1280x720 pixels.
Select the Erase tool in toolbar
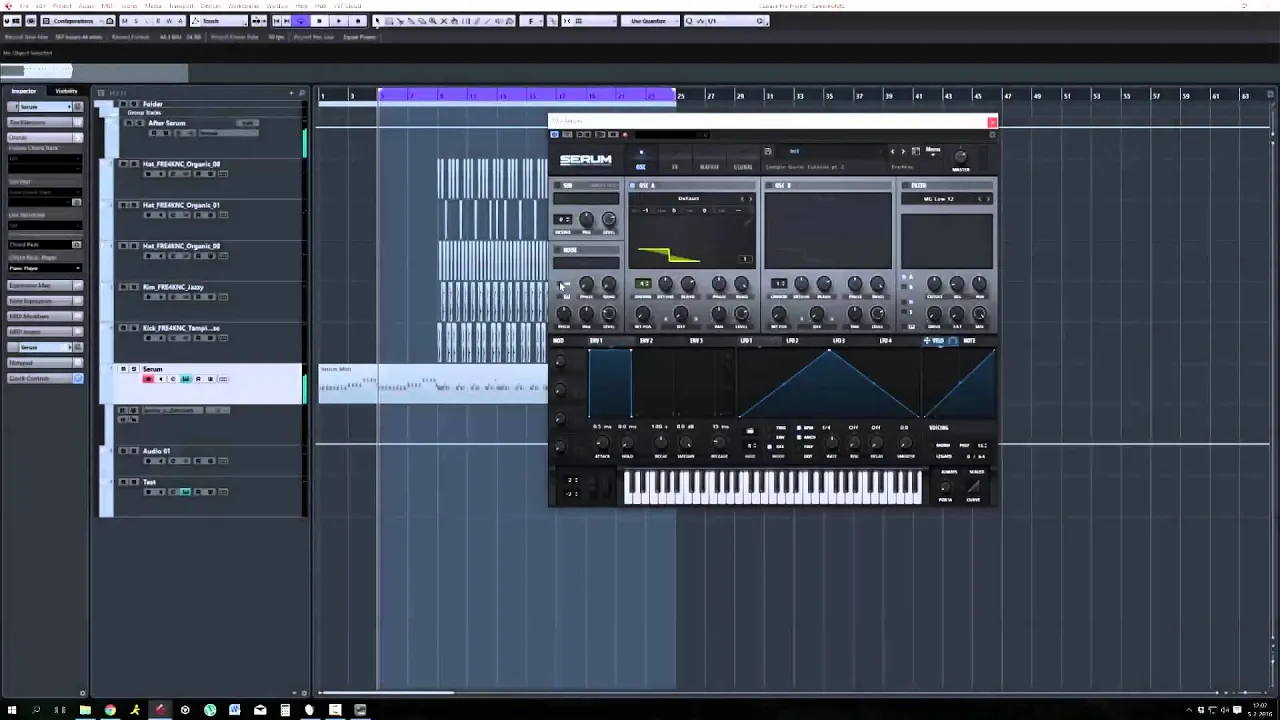[421, 21]
